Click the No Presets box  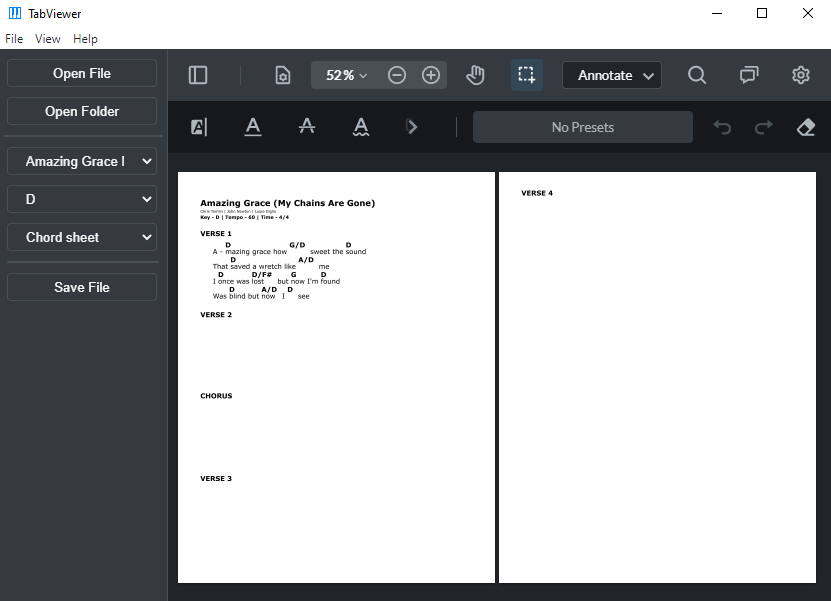[x=582, y=127]
